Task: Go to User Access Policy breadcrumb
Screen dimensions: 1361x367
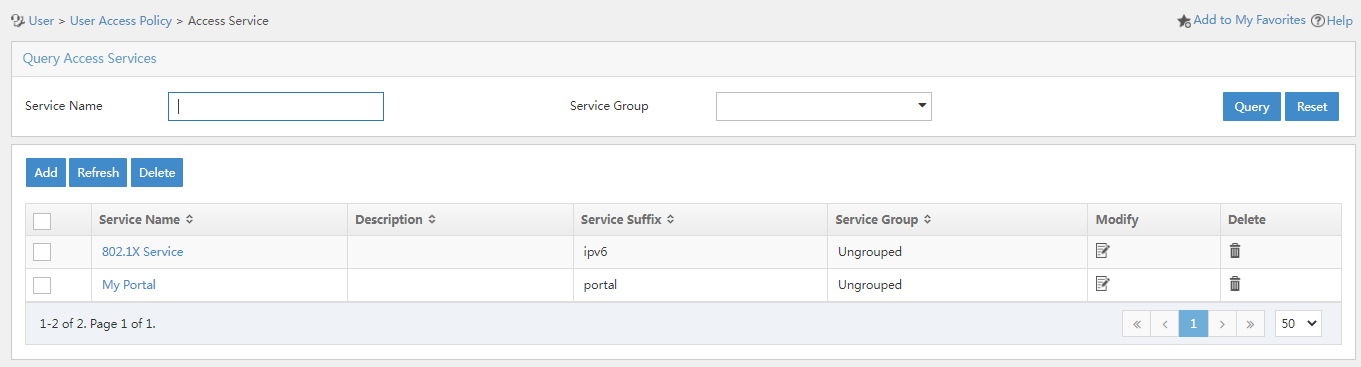Action: point(121,20)
